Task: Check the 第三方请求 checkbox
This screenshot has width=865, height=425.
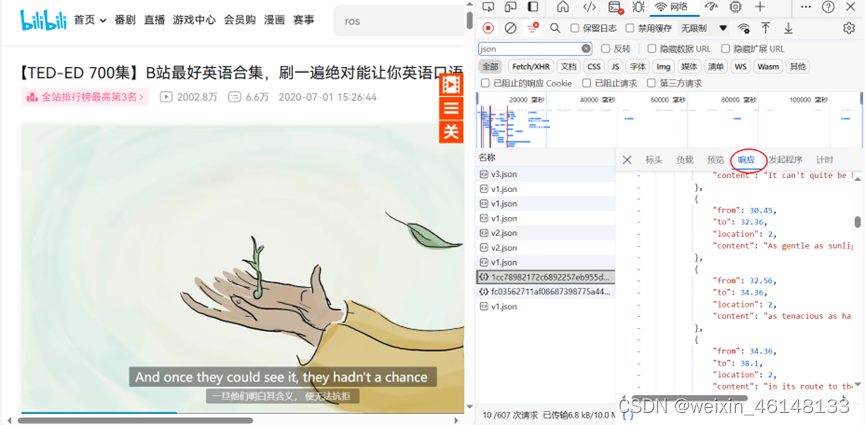Action: pos(652,83)
